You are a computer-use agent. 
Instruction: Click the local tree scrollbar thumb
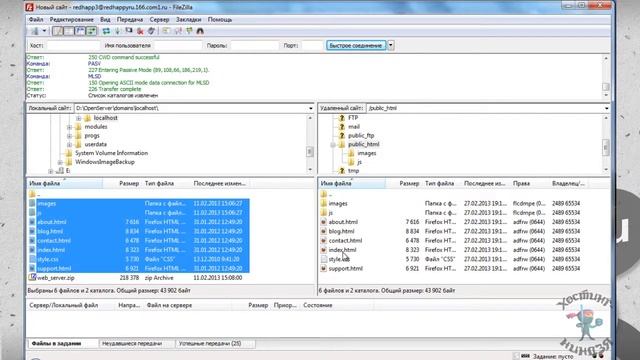(x=310, y=152)
